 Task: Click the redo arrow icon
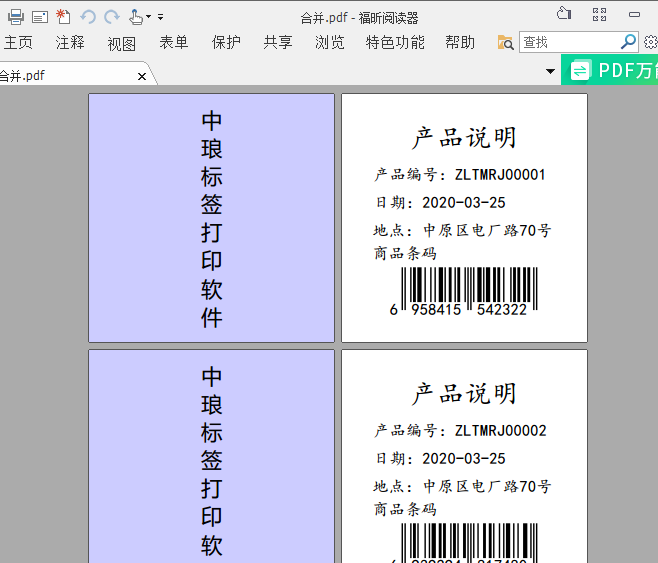pyautogui.click(x=111, y=16)
